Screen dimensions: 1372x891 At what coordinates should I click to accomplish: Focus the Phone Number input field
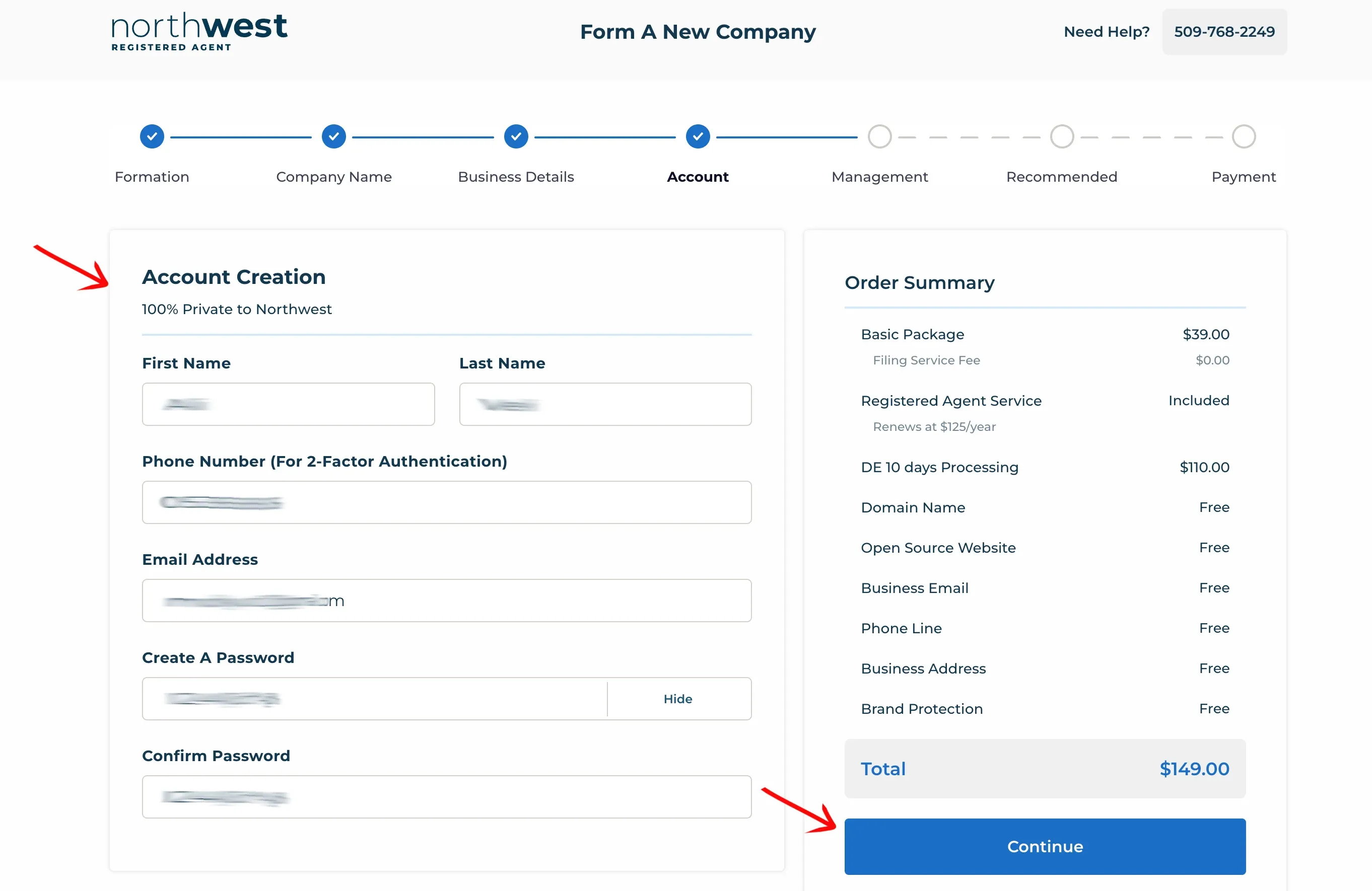coord(447,502)
